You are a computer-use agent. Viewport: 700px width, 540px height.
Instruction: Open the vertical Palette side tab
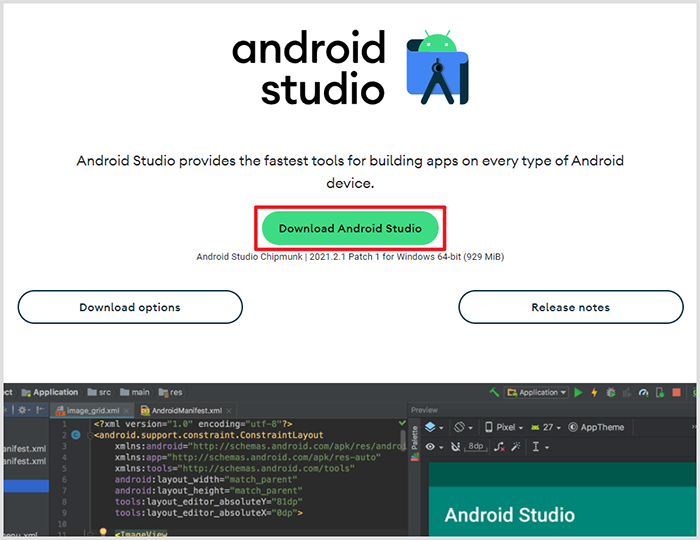[x=414, y=438]
